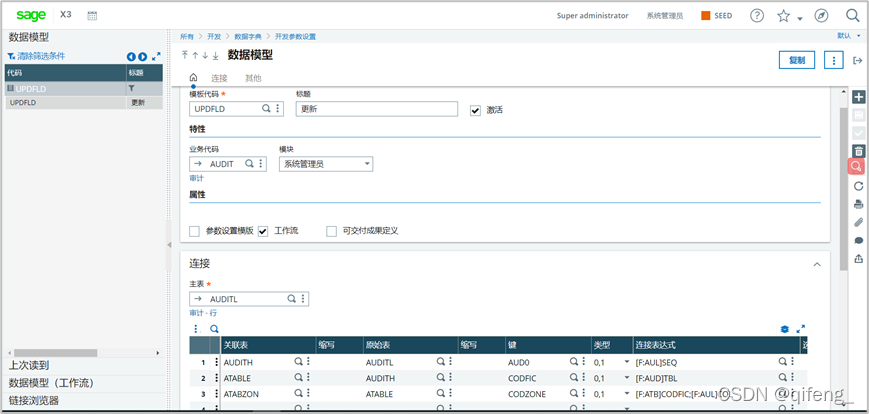Open 类型 dropdown in AUDITH row
The width and height of the screenshot is (869, 414).
pyautogui.click(x=627, y=362)
